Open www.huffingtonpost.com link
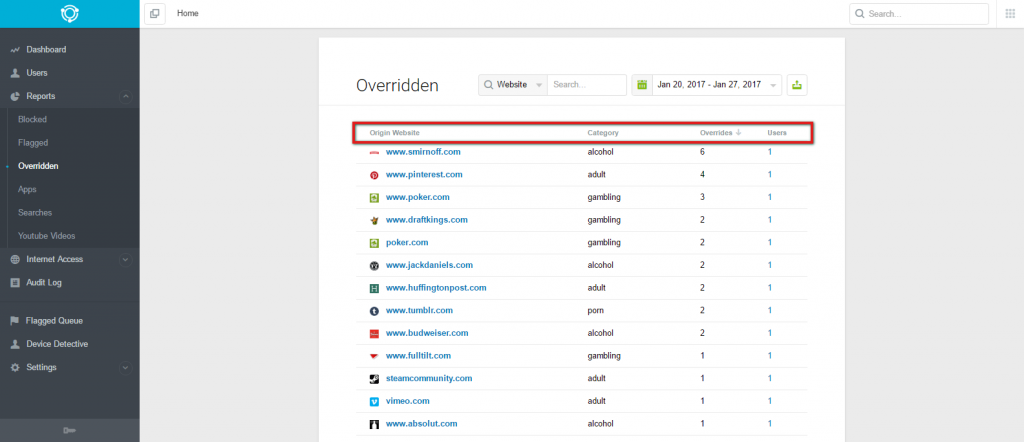The image size is (1024, 442). (436, 288)
